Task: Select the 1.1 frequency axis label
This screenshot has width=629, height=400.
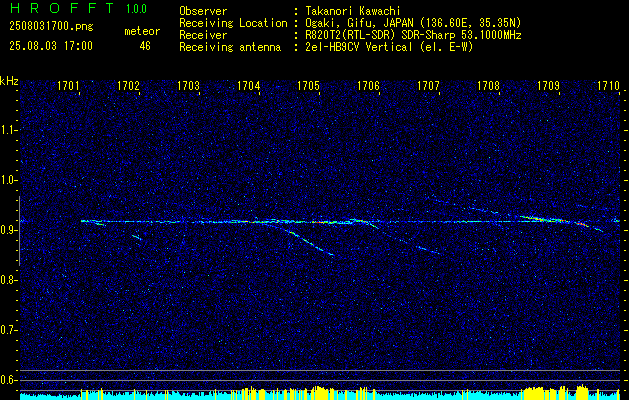Action: coord(9,130)
